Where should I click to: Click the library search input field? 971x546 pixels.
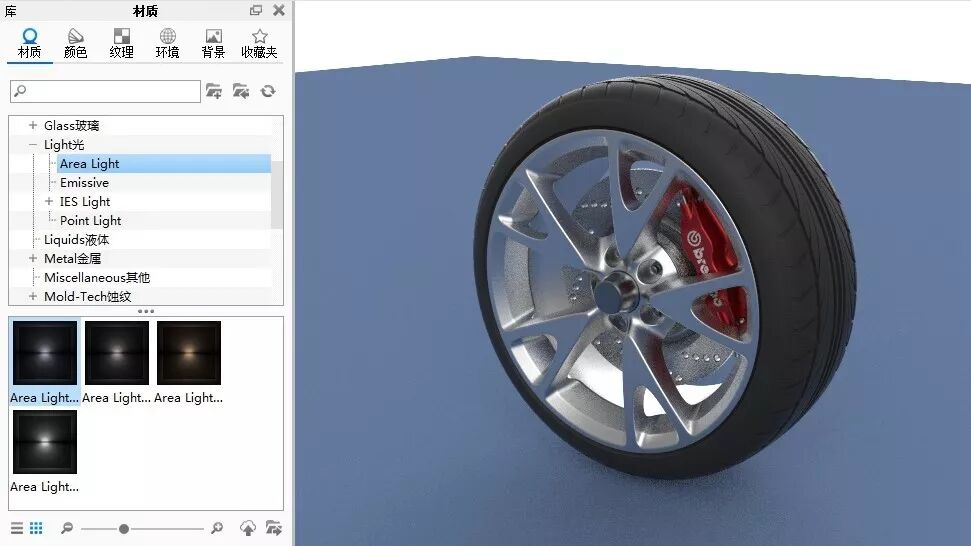[x=105, y=92]
